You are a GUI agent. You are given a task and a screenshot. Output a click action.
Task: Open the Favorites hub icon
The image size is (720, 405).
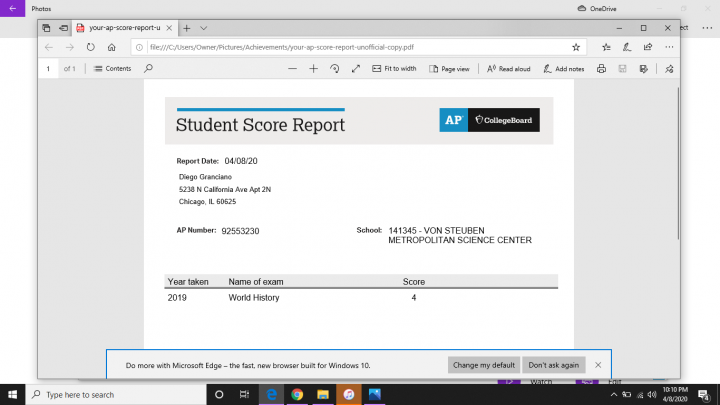click(x=606, y=47)
